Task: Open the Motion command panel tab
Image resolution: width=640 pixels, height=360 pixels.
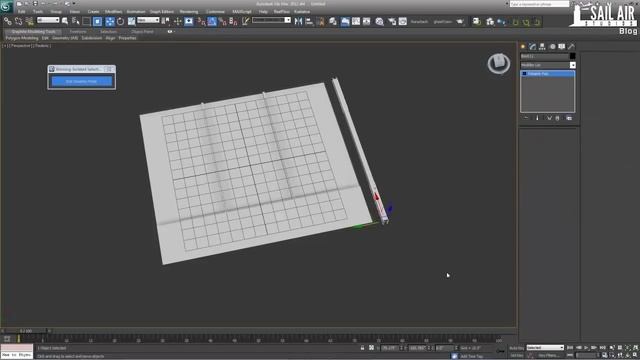Action: (x=552, y=47)
